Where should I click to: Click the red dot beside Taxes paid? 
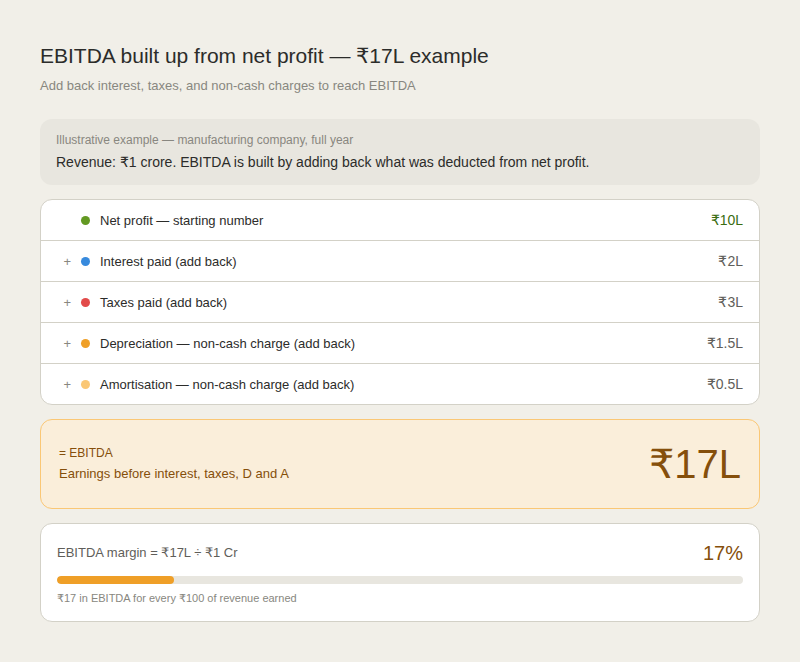[85, 302]
